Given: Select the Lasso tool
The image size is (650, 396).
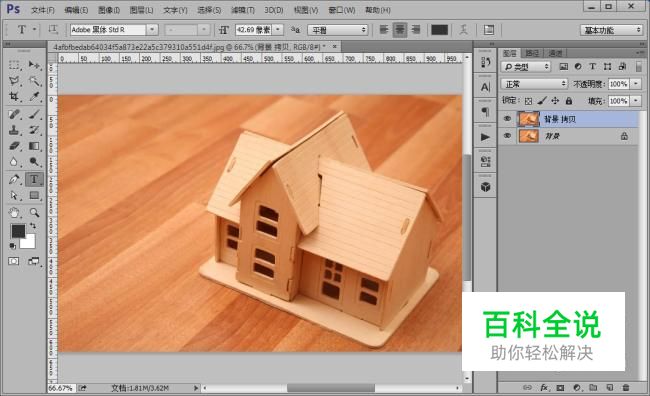Looking at the screenshot, I should pyautogui.click(x=14, y=81).
